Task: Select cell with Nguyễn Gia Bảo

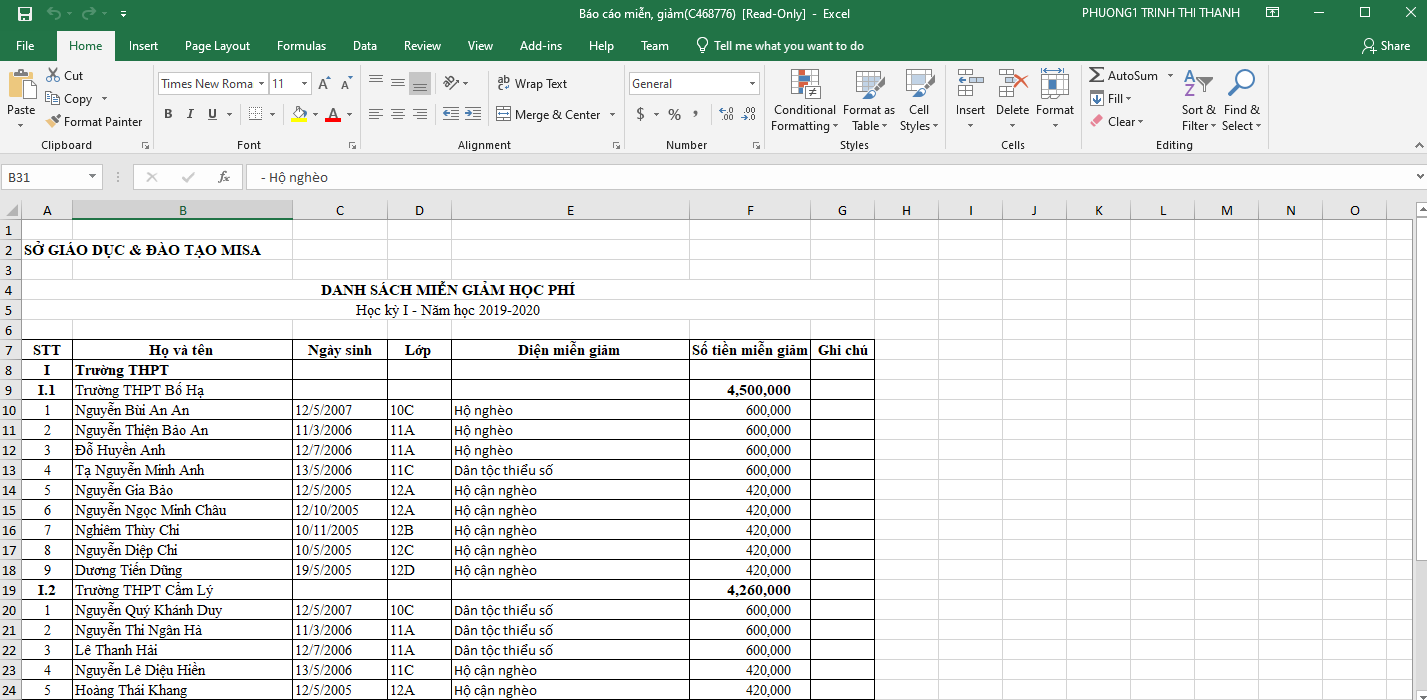Action: tap(182, 490)
